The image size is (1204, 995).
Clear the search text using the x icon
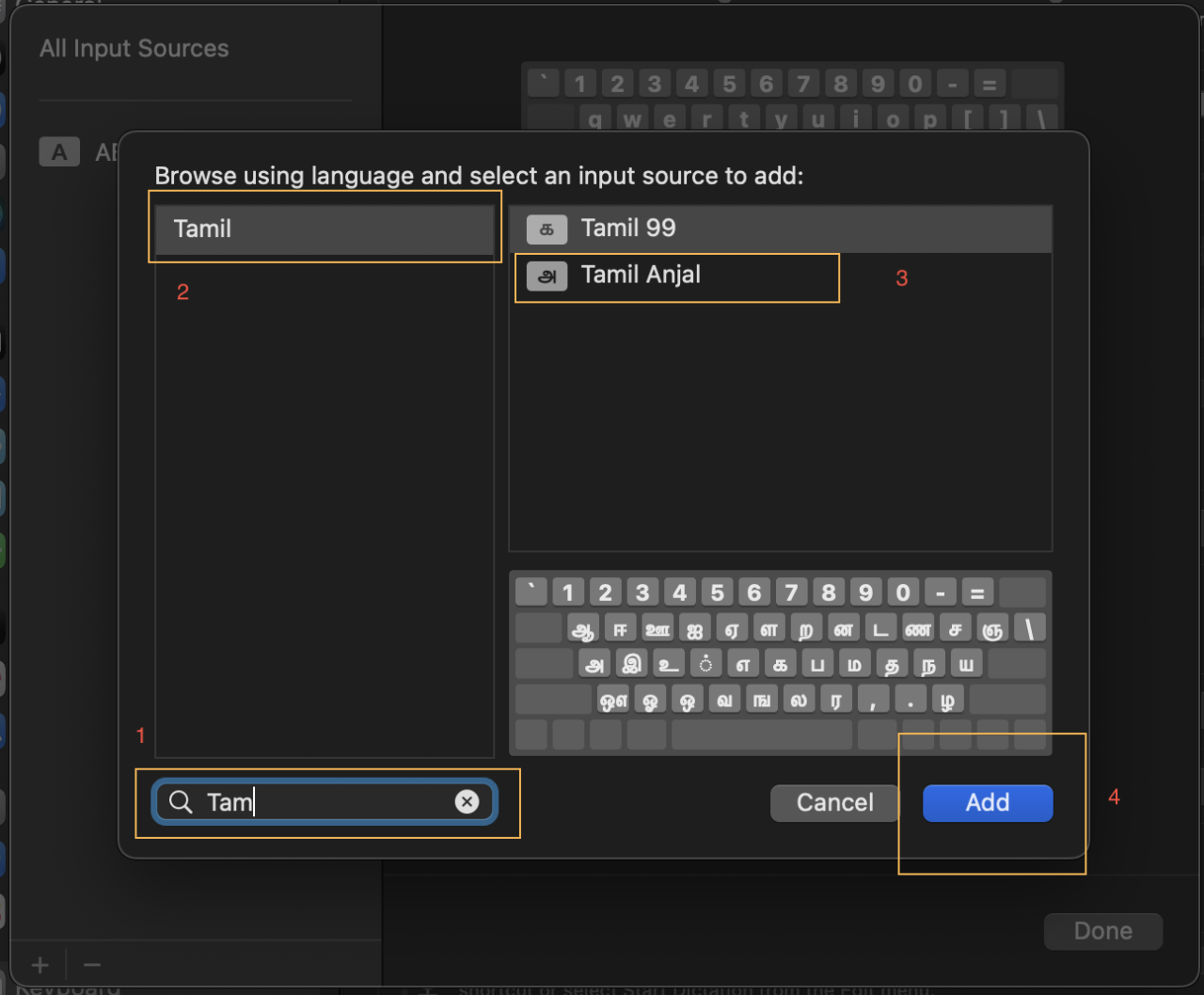click(x=467, y=801)
